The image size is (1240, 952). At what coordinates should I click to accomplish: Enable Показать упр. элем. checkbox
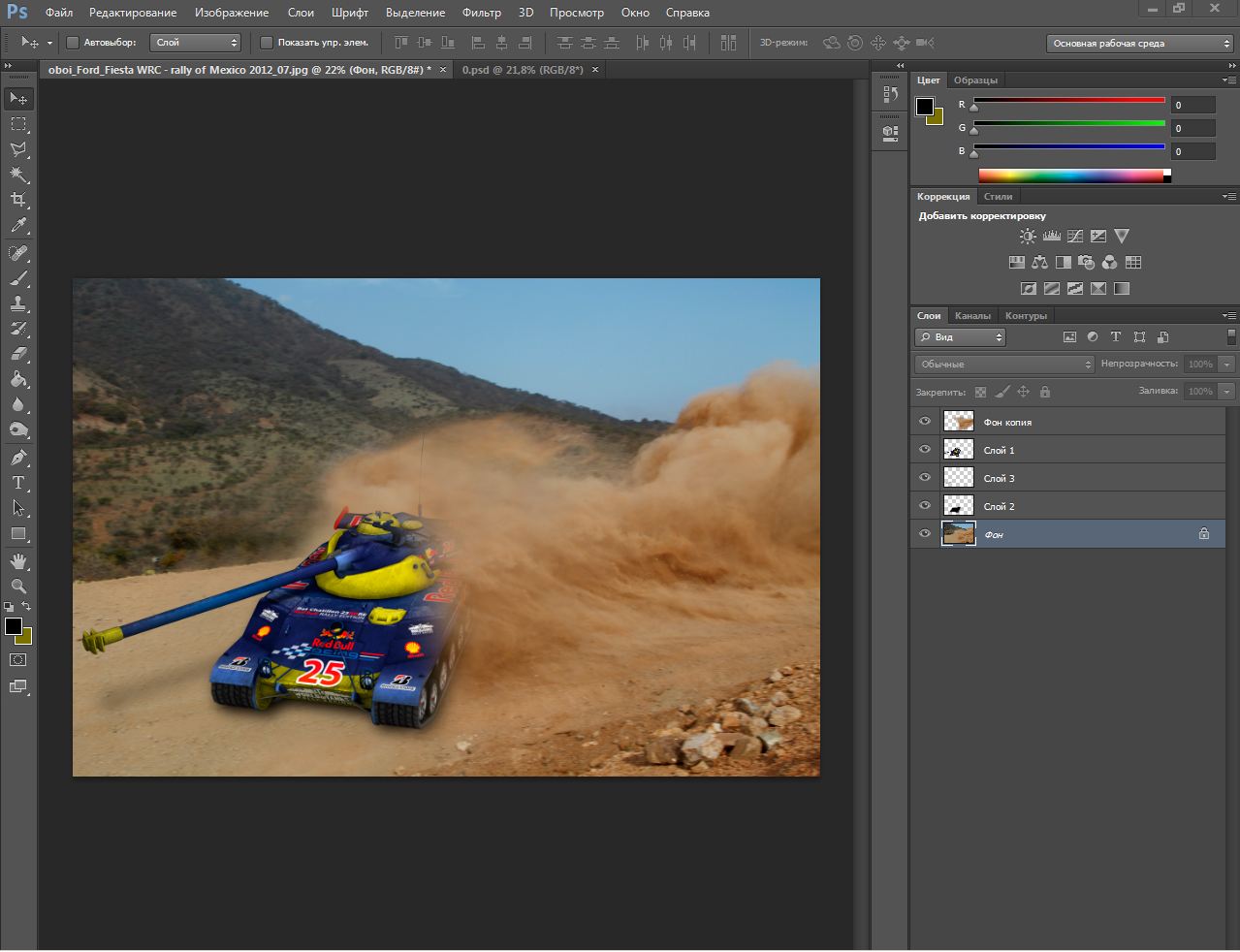pyautogui.click(x=267, y=43)
